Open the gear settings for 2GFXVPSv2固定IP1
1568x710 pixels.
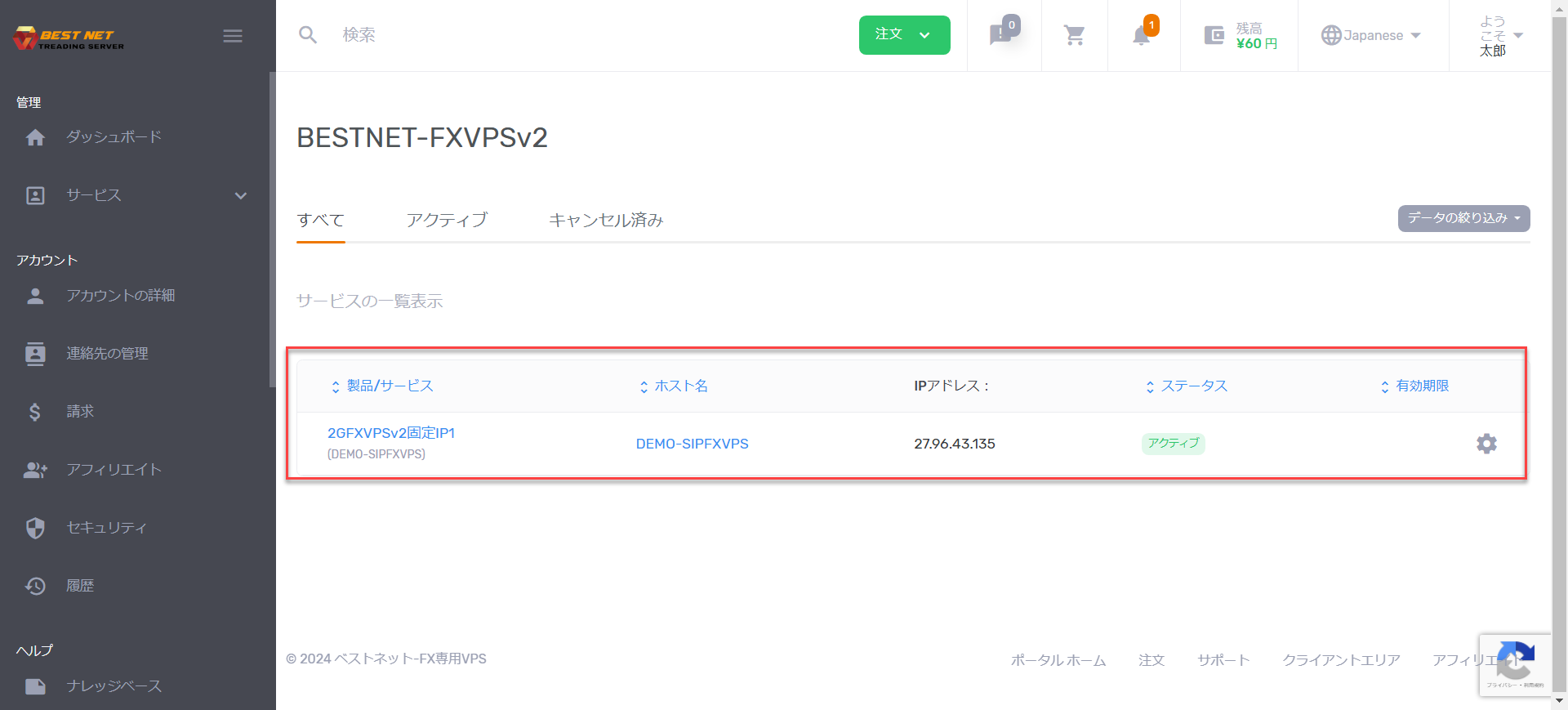coord(1486,444)
